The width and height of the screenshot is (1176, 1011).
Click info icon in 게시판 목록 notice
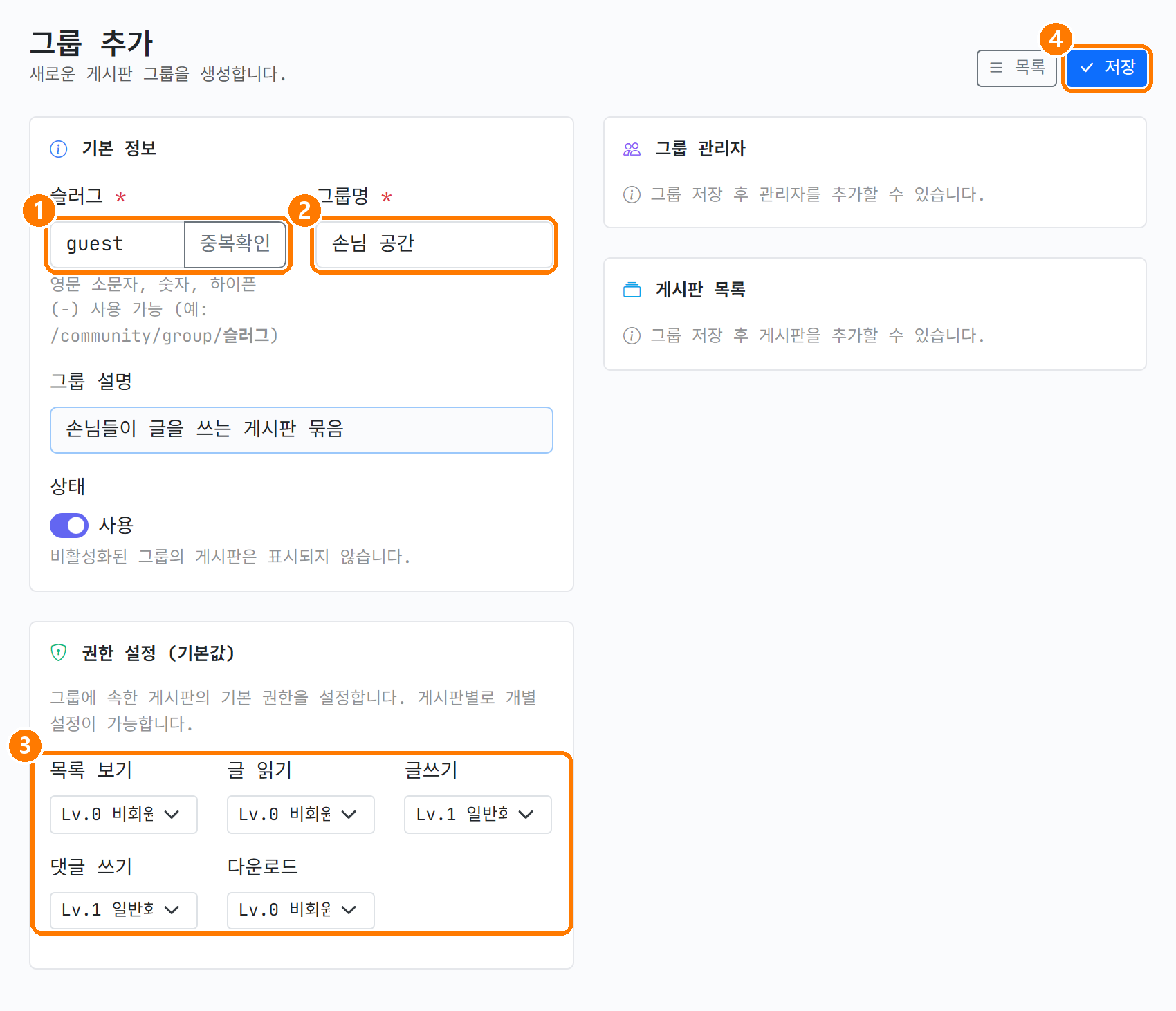[632, 336]
